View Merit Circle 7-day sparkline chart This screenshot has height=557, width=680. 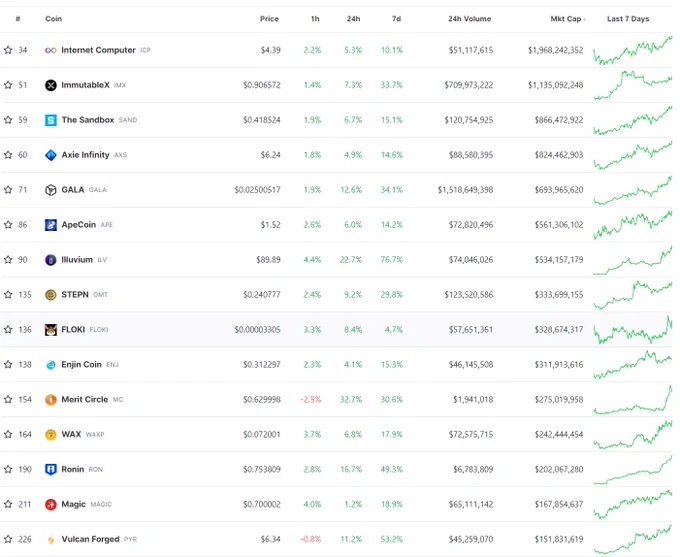(x=632, y=400)
